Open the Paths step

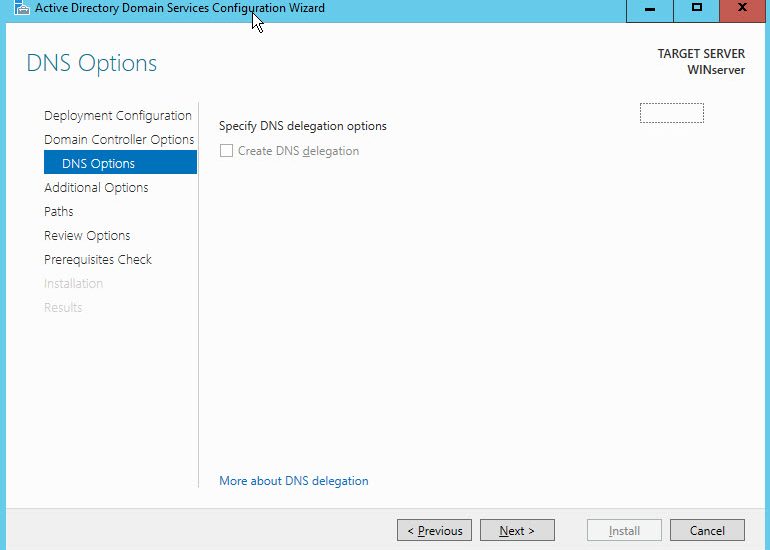coord(59,212)
